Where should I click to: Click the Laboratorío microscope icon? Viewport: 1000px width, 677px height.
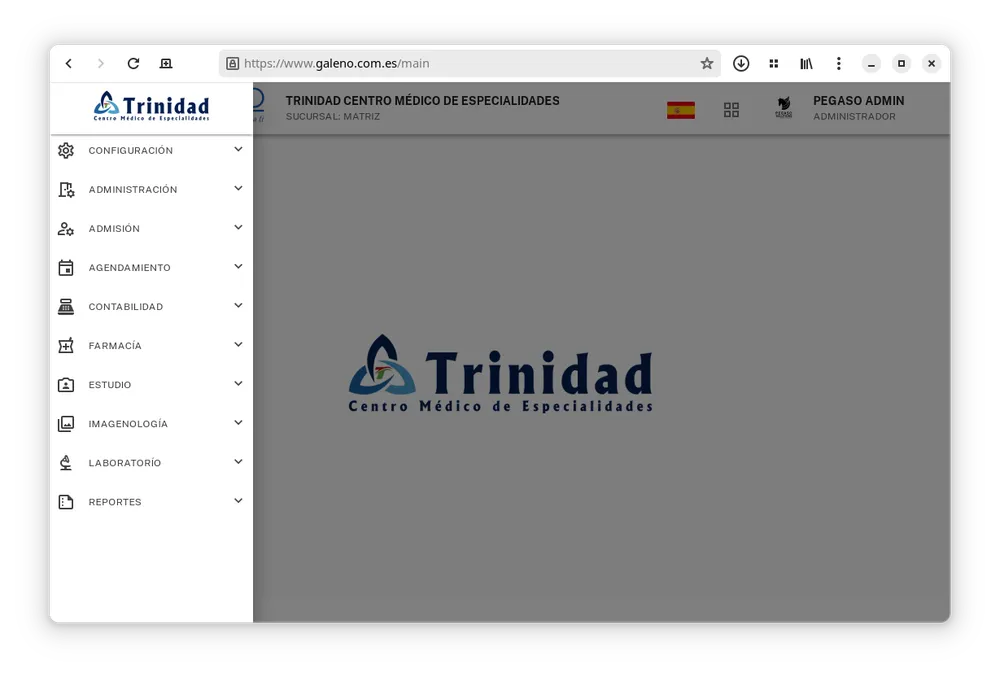coord(66,463)
